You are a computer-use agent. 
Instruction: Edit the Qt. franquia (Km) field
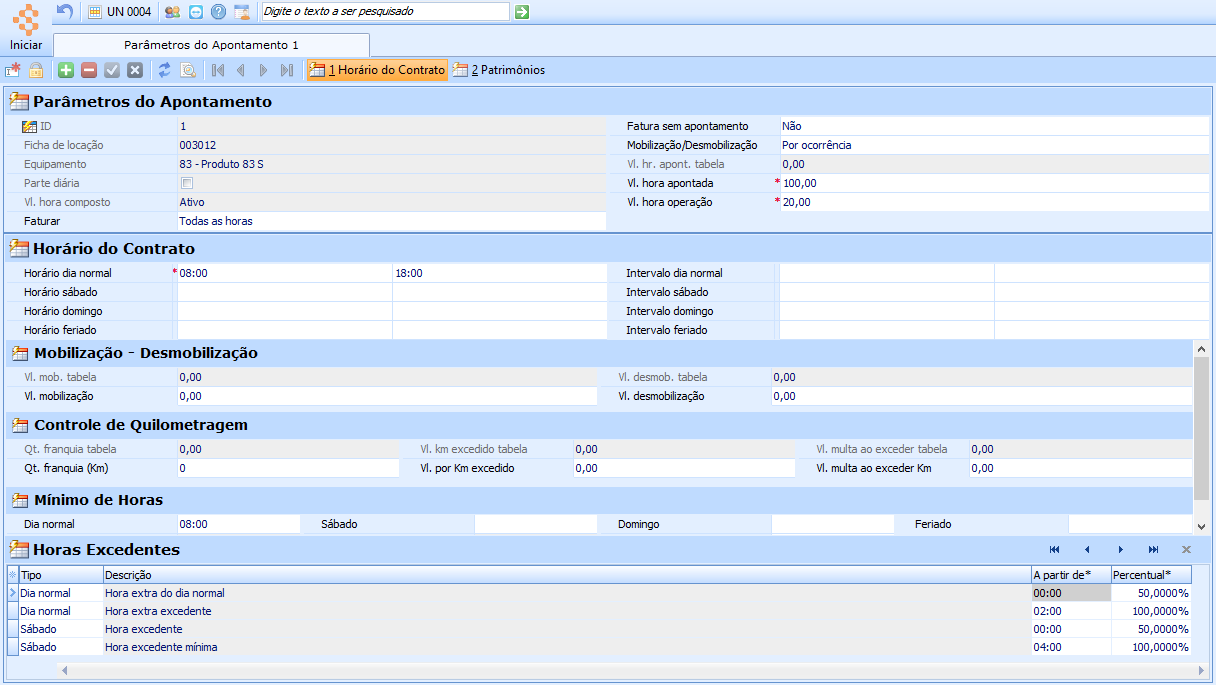tap(290, 468)
